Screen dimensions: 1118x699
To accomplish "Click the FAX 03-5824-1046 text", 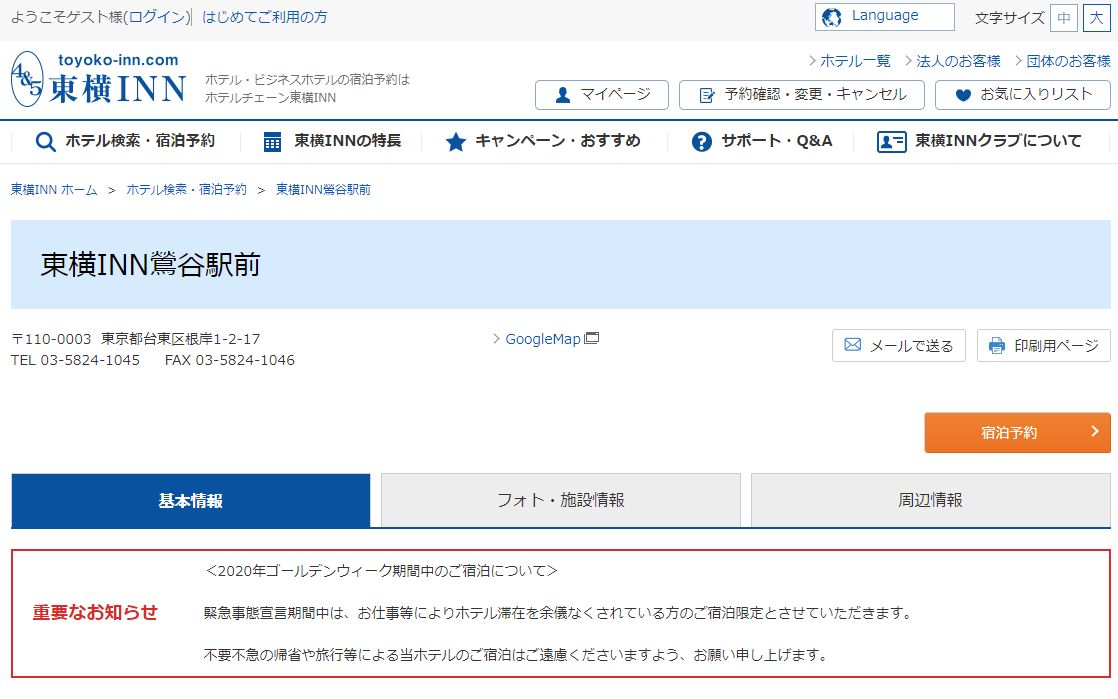I will 230,360.
